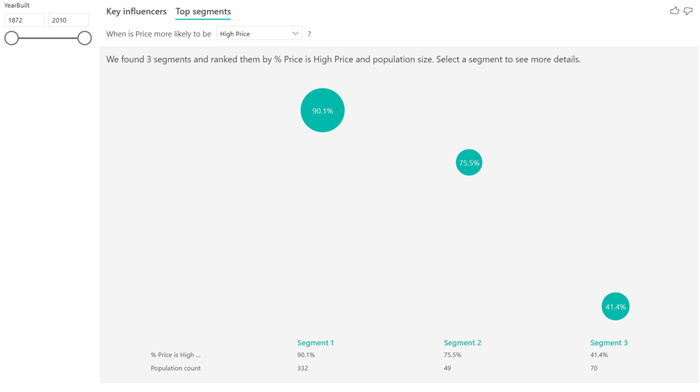Select the 41.4% segment bubble

tap(615, 306)
